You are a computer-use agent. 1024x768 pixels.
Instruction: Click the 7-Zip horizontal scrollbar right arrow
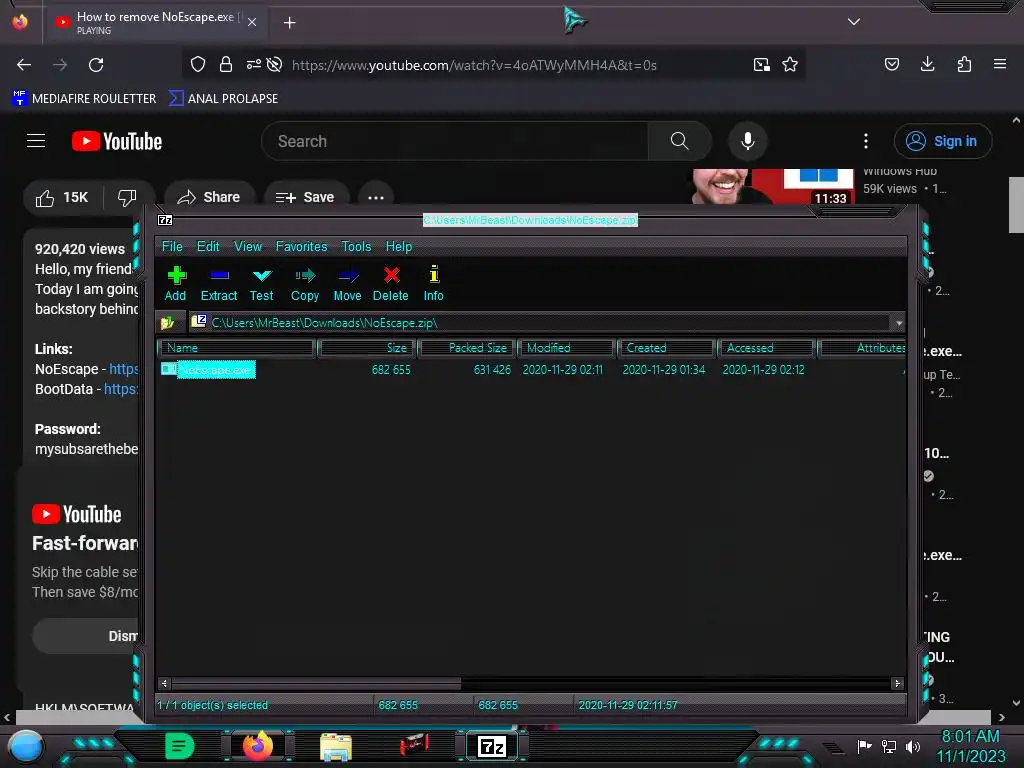pos(897,684)
